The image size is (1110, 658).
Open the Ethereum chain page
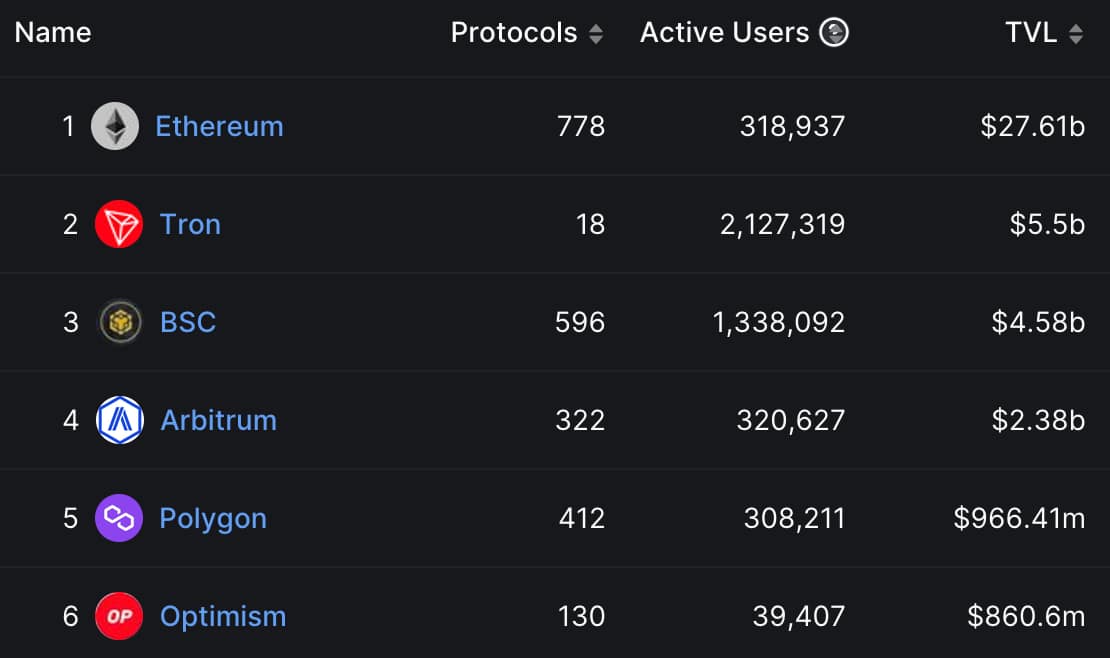218,126
